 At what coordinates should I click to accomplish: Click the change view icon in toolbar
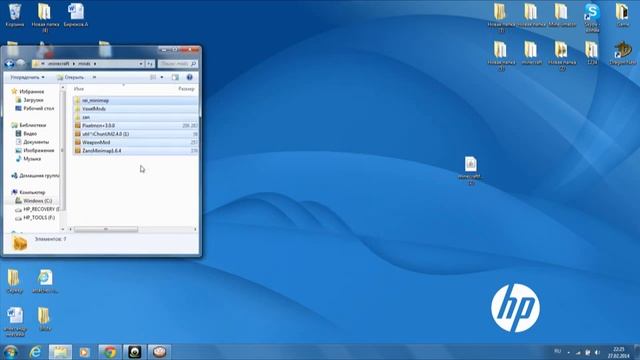(x=153, y=77)
